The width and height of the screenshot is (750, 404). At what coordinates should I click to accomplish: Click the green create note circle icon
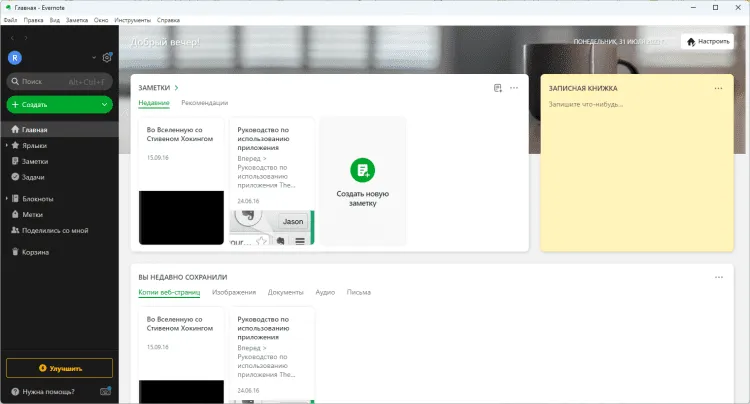[x=363, y=170]
